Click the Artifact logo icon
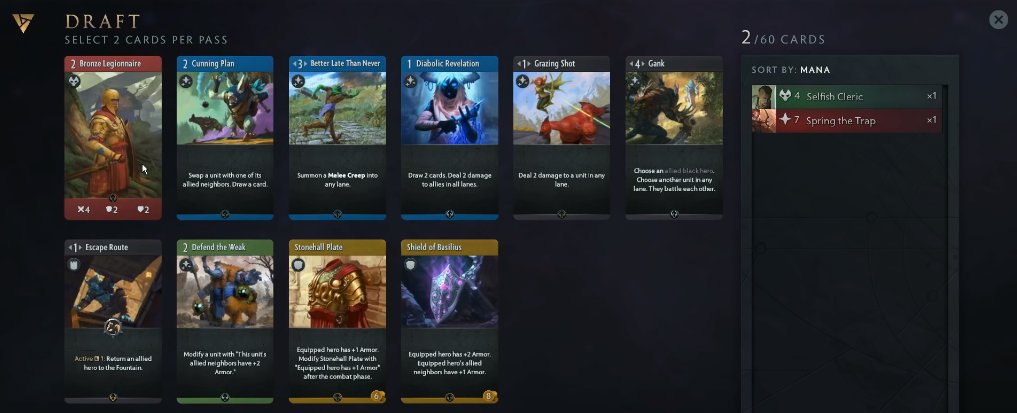 point(23,23)
